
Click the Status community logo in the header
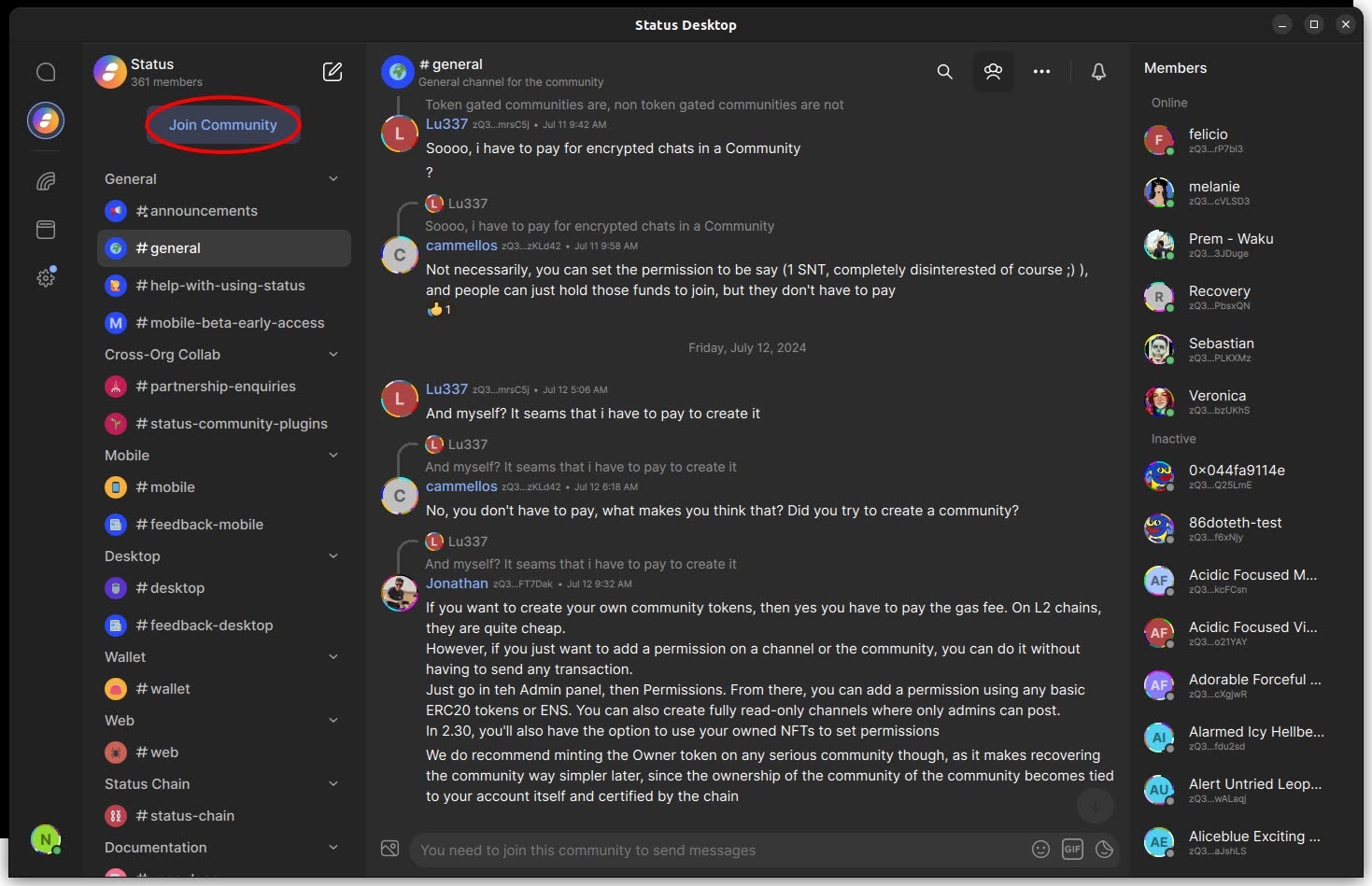(110, 72)
